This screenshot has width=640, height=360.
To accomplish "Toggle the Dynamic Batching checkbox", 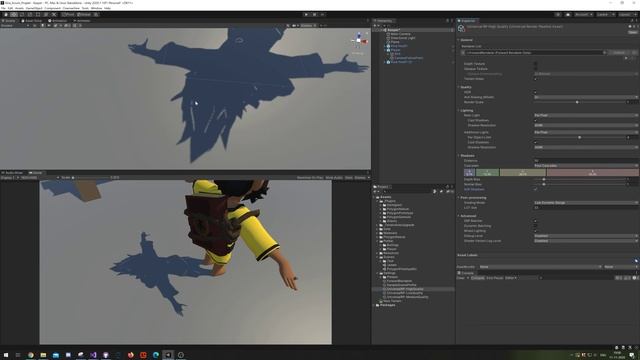I will (x=536, y=226).
